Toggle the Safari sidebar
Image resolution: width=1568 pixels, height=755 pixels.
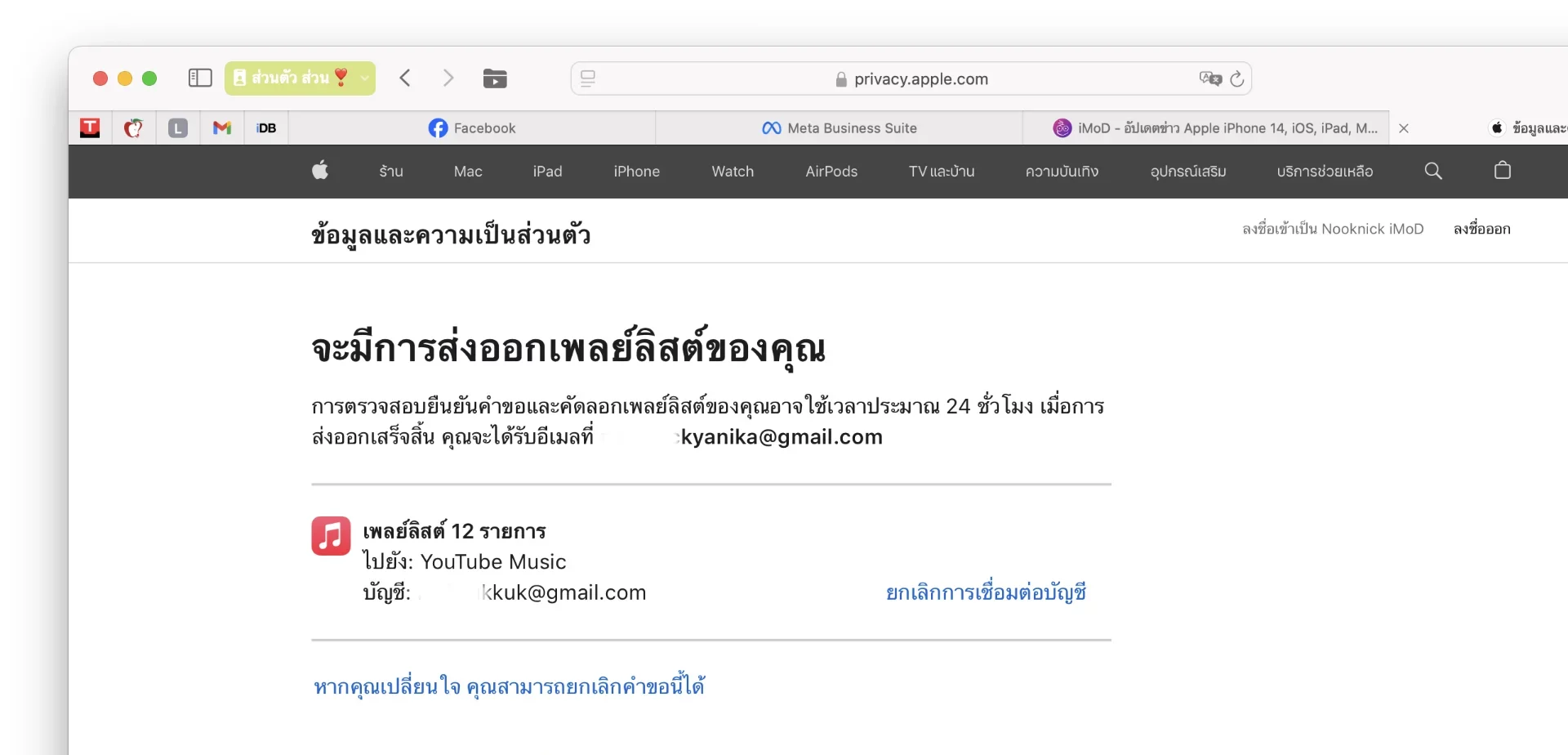tap(200, 78)
